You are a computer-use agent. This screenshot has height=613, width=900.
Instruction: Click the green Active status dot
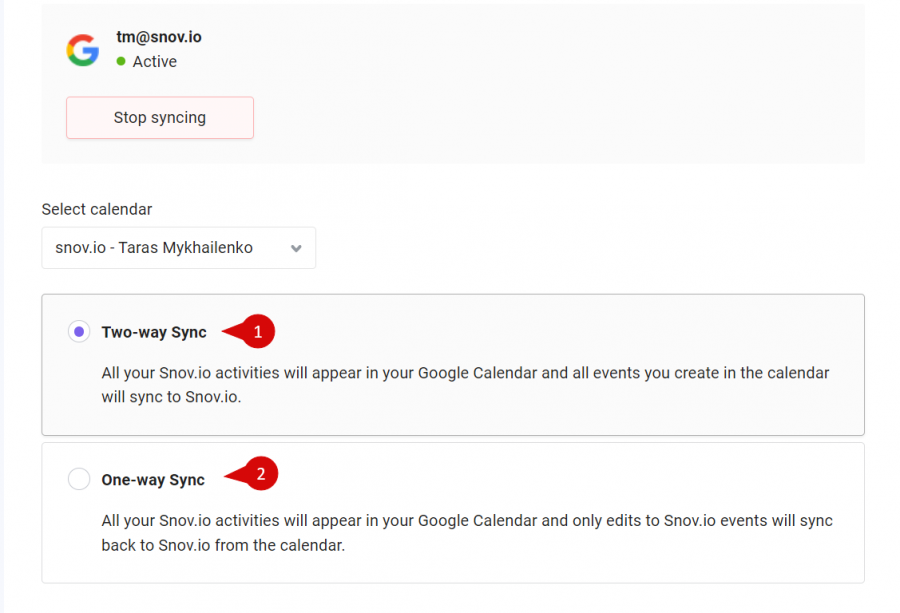click(121, 61)
